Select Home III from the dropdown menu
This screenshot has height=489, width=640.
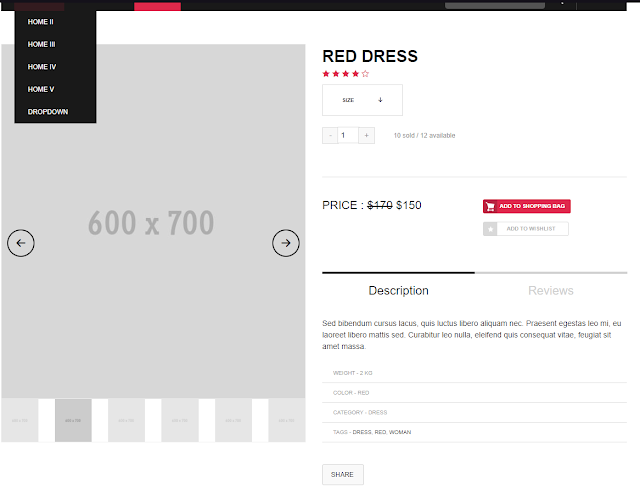click(42, 44)
